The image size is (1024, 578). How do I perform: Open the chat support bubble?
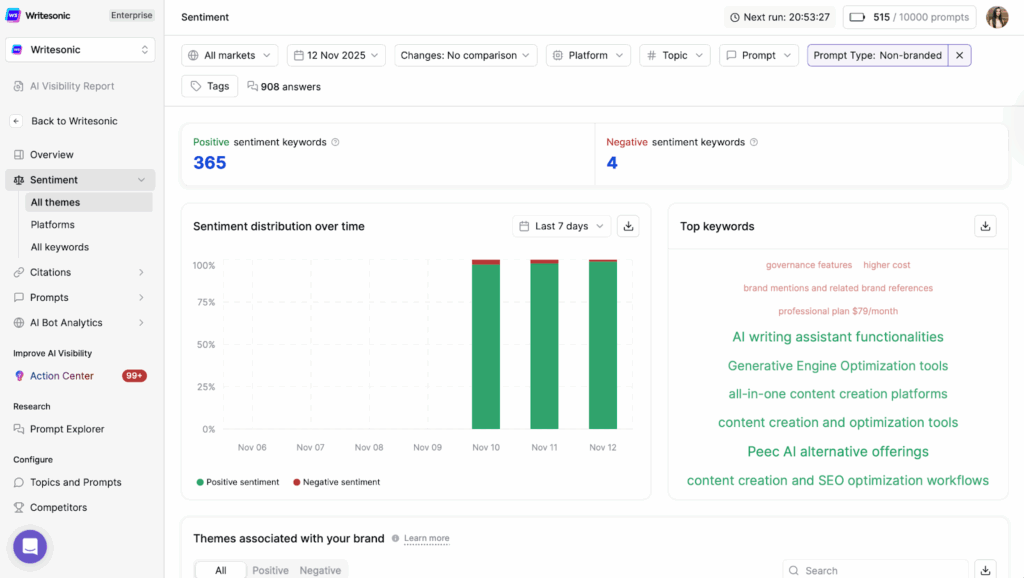point(29,546)
